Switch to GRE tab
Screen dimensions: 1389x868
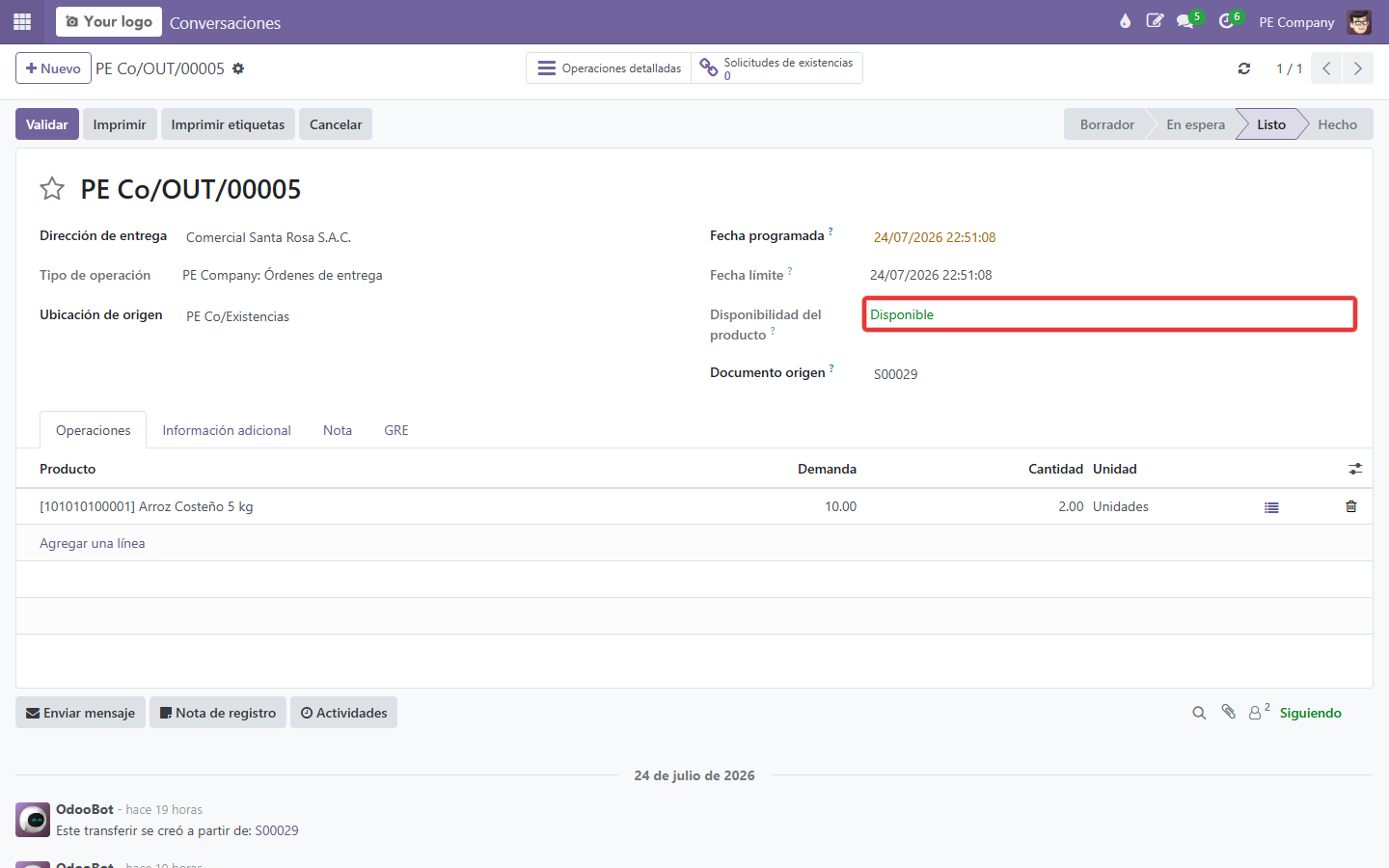(x=396, y=430)
